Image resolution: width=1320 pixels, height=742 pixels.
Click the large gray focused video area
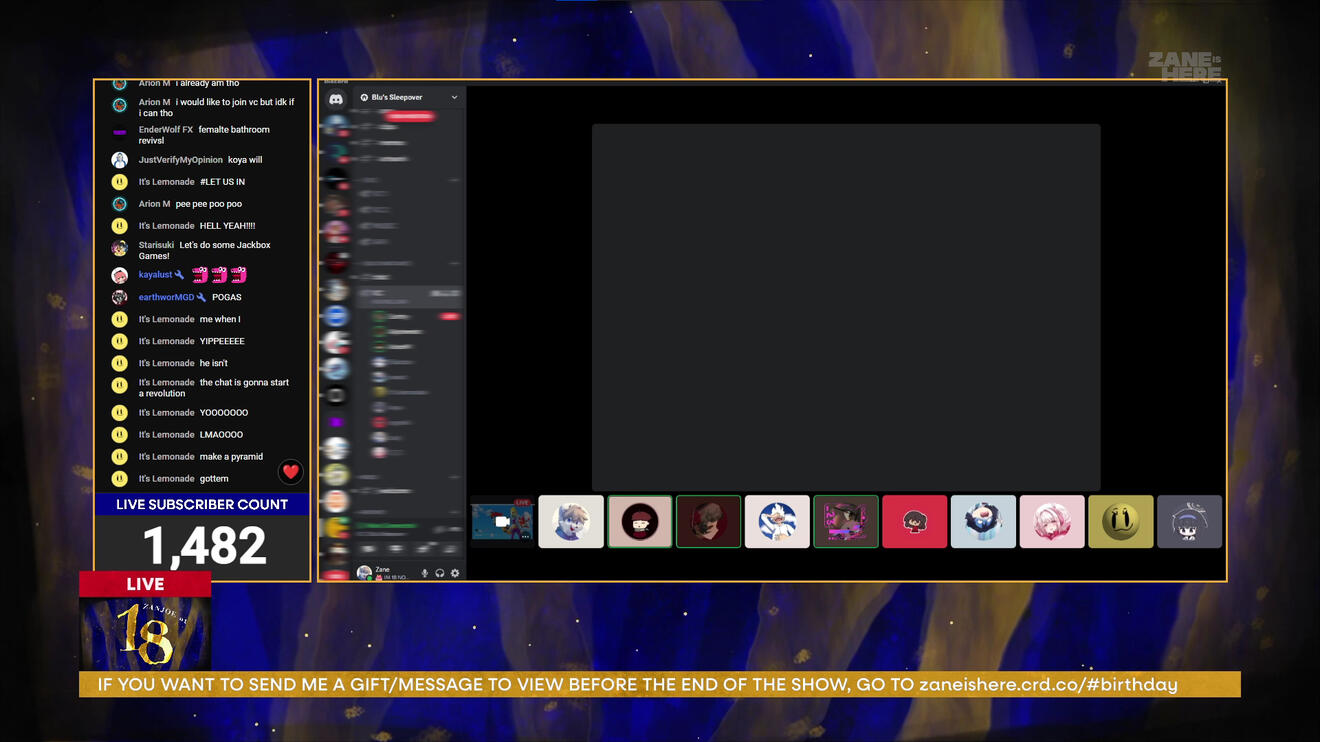coord(846,307)
